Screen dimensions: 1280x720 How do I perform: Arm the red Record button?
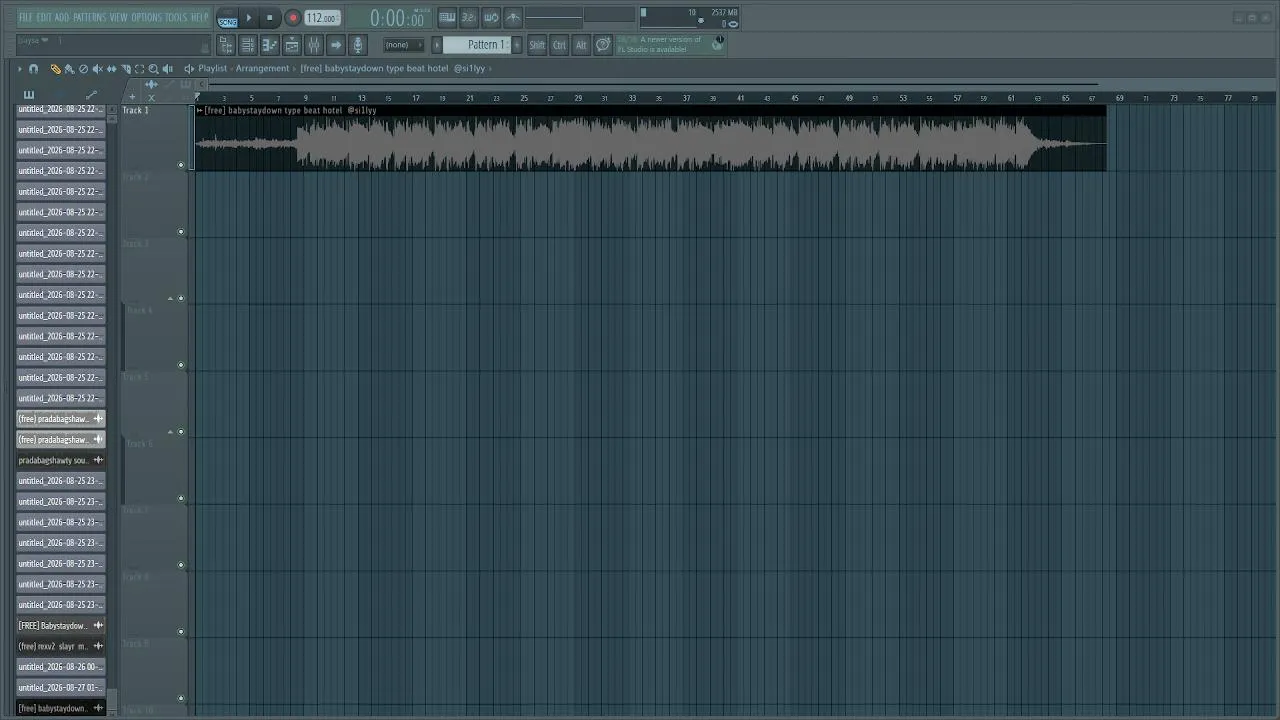tap(293, 18)
